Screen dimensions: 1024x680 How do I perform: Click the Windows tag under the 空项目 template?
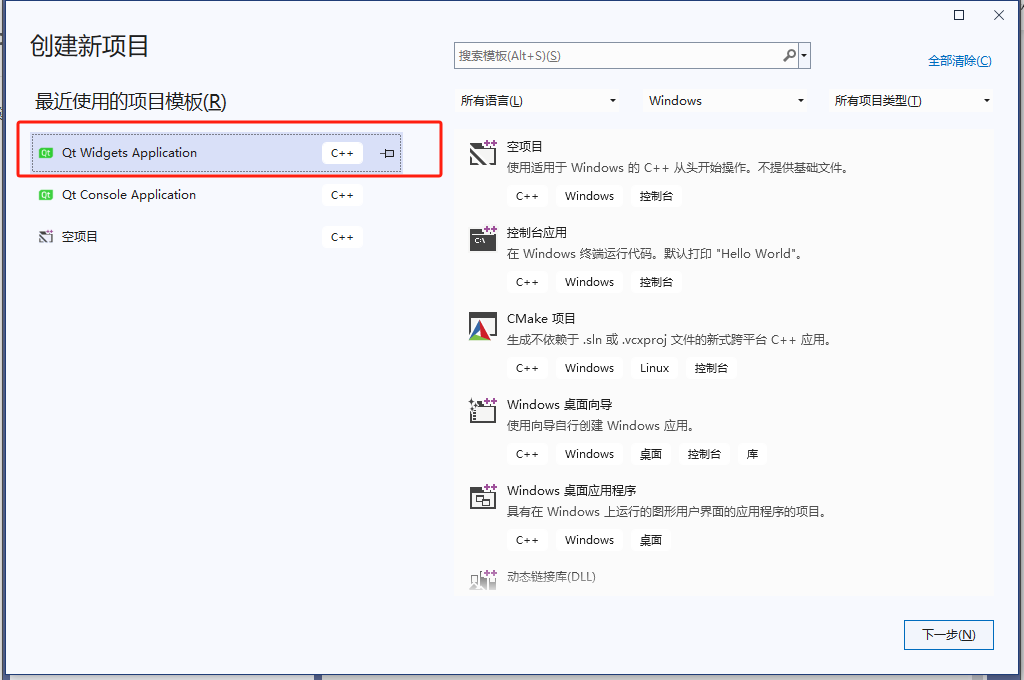589,196
